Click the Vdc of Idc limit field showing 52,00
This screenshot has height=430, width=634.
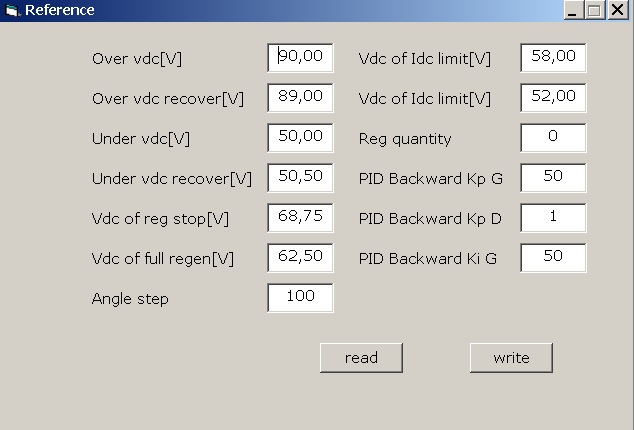[553, 97]
